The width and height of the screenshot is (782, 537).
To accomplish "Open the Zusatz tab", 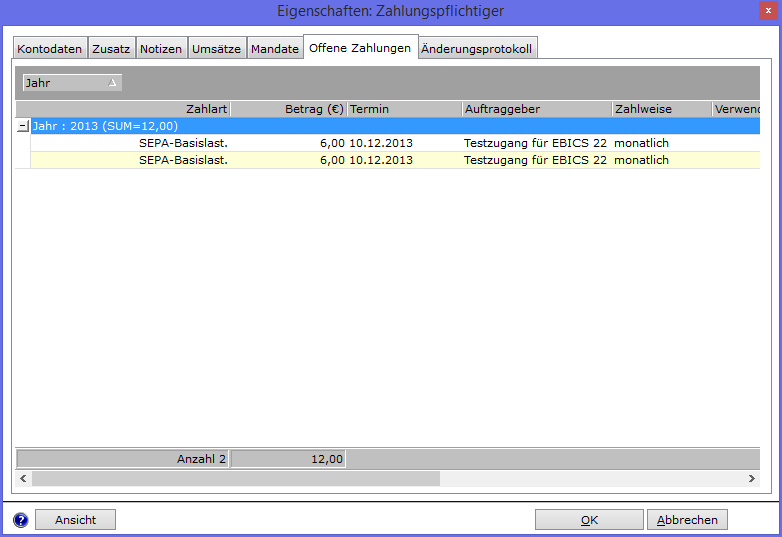I will pyautogui.click(x=111, y=49).
